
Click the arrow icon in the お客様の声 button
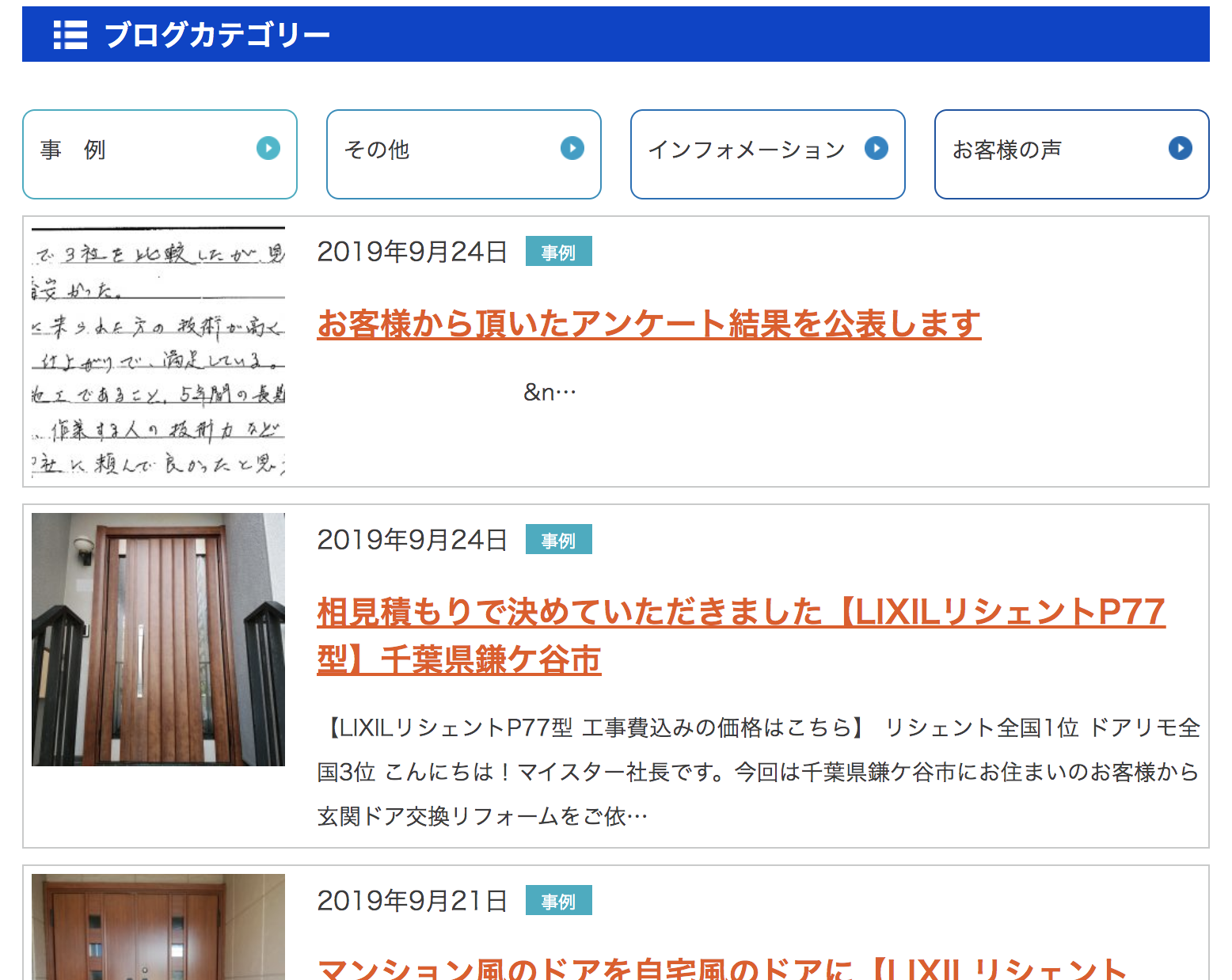tap(1181, 148)
